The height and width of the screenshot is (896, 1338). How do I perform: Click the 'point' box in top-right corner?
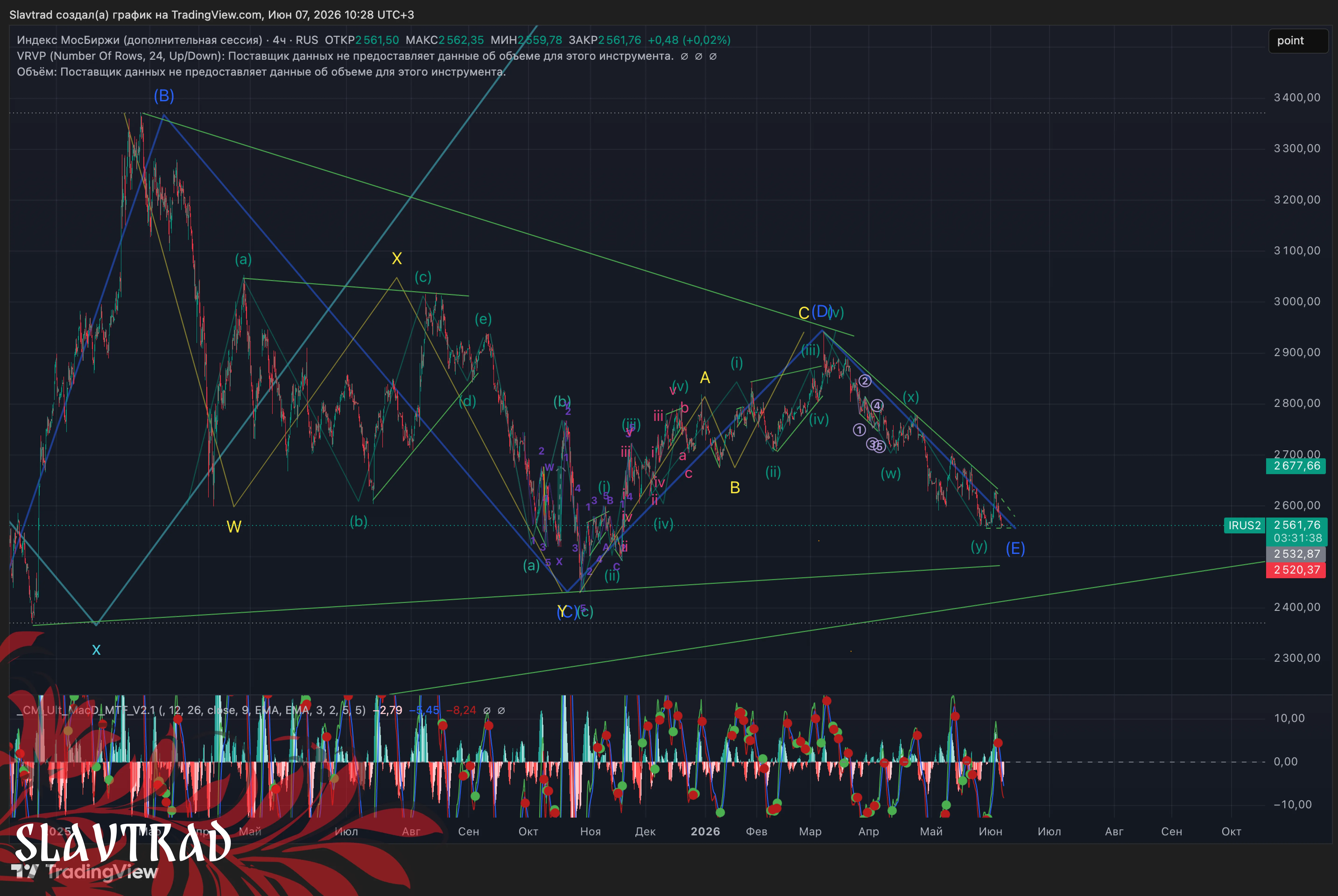tap(1298, 41)
